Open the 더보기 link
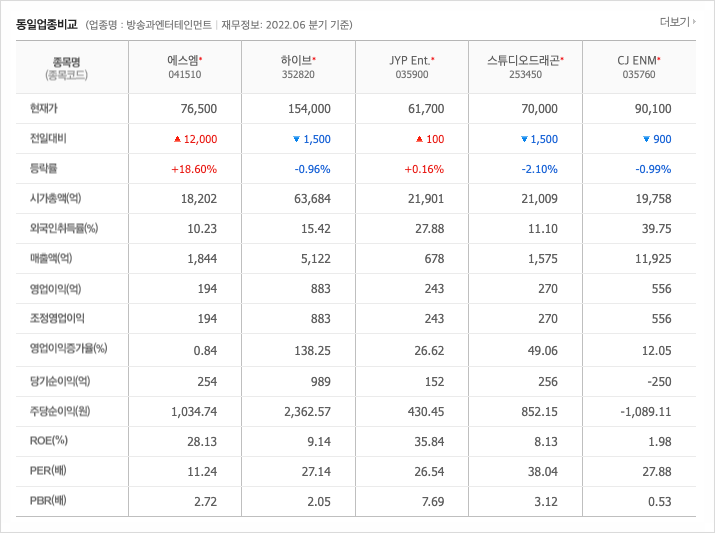This screenshot has width=715, height=533. coord(677,21)
